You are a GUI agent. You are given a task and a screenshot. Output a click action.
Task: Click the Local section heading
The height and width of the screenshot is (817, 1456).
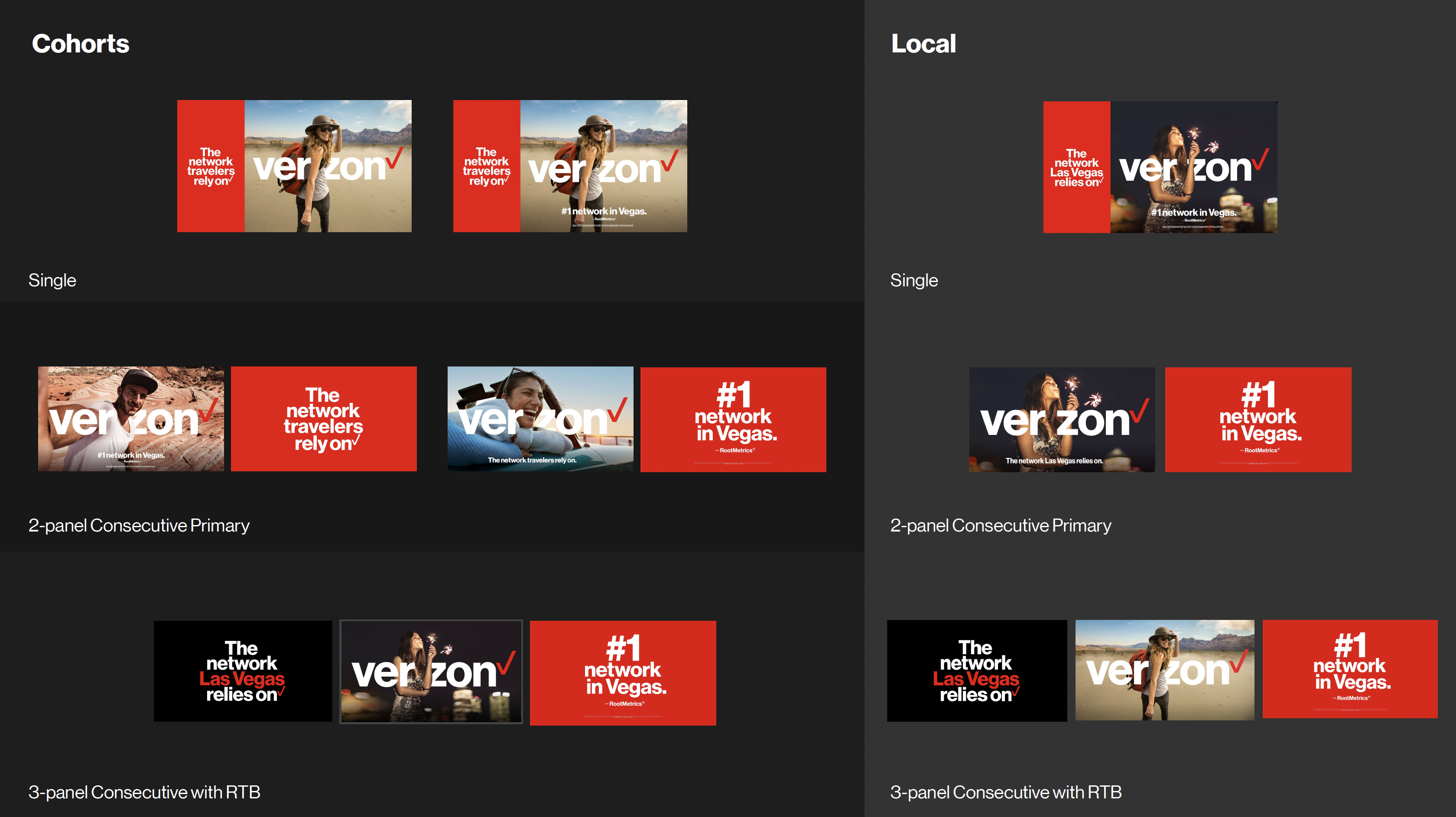pyautogui.click(x=923, y=43)
